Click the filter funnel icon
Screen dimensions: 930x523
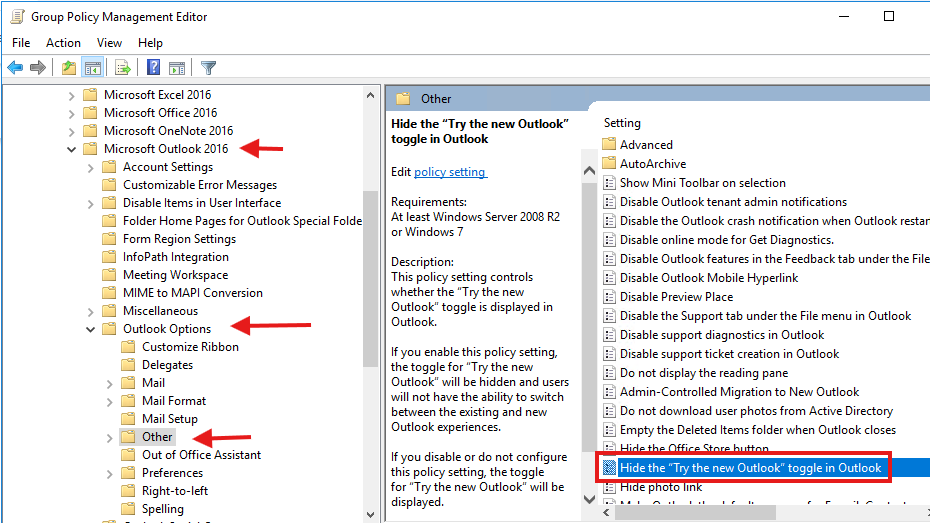(x=208, y=68)
